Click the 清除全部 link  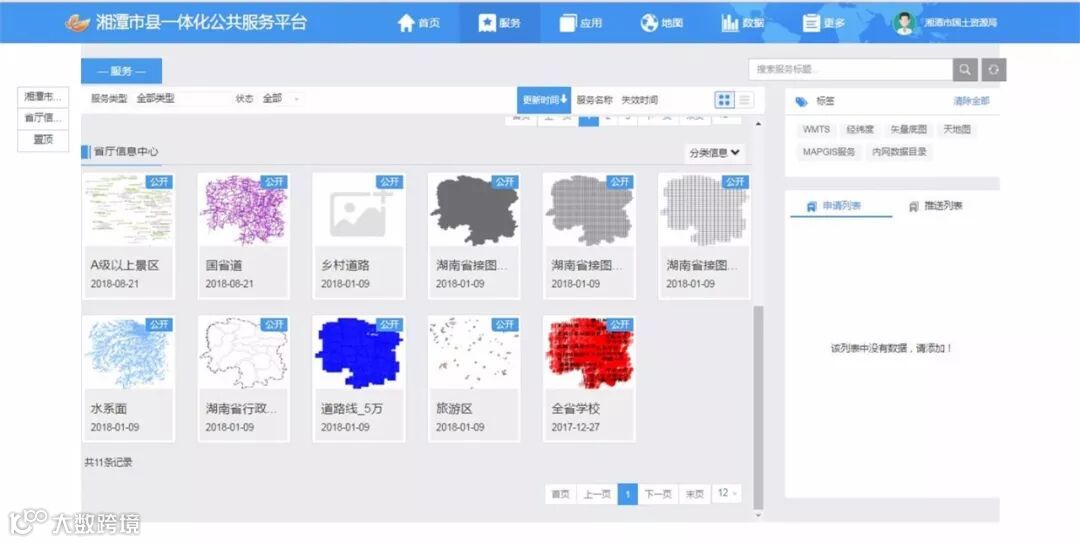(971, 101)
